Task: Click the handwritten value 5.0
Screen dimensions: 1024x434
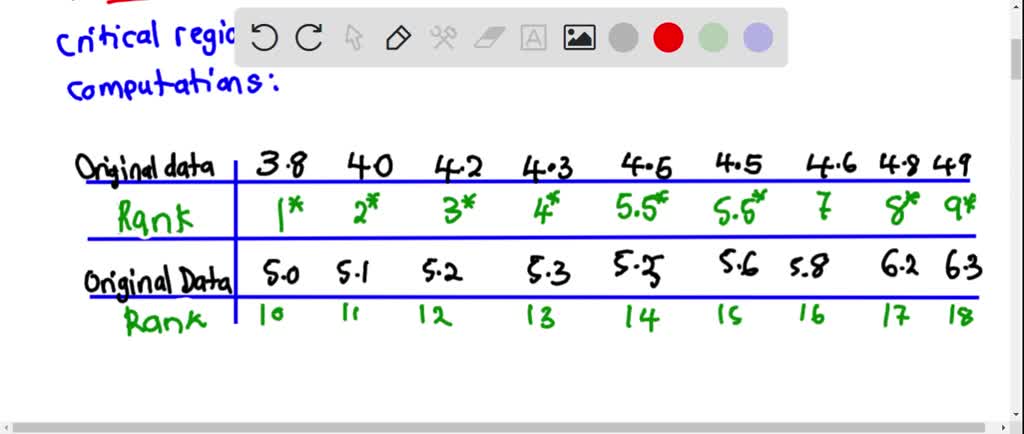Action: pos(281,272)
